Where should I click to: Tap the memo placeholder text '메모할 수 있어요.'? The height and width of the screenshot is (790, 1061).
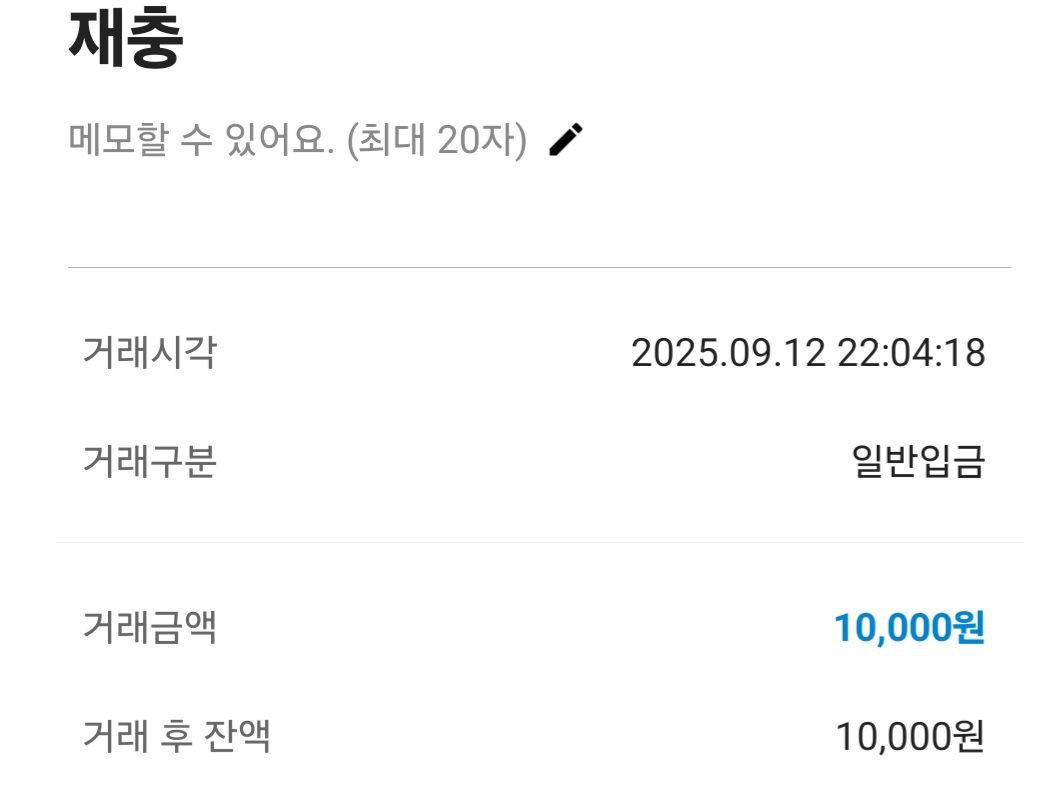200,141
